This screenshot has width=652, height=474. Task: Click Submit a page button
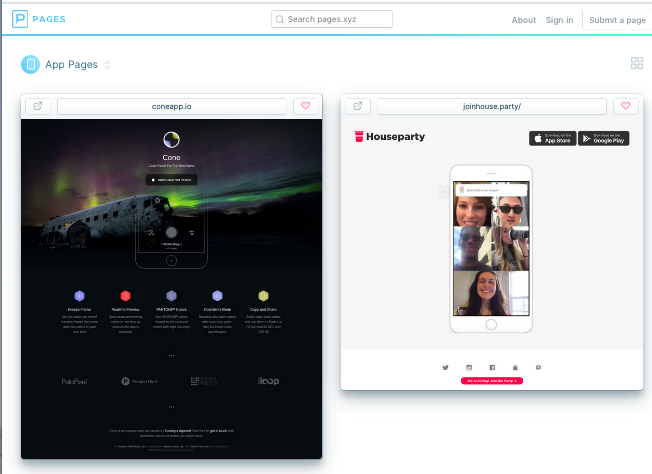(x=617, y=20)
